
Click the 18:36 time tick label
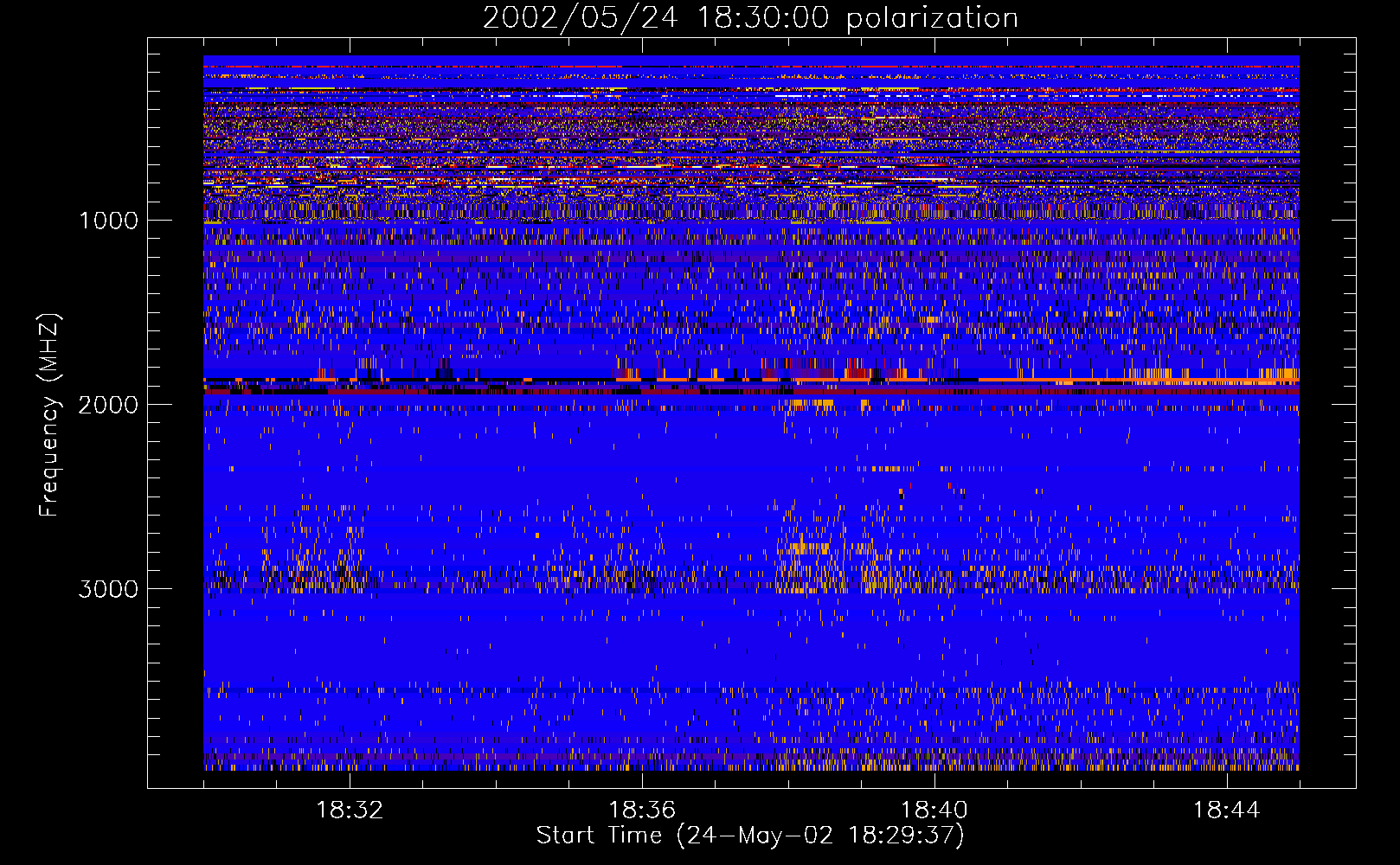coord(642,811)
